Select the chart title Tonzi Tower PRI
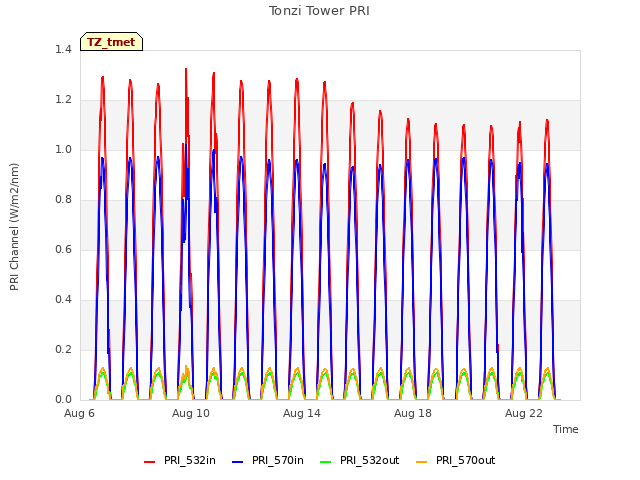The width and height of the screenshot is (640, 480). point(319,11)
